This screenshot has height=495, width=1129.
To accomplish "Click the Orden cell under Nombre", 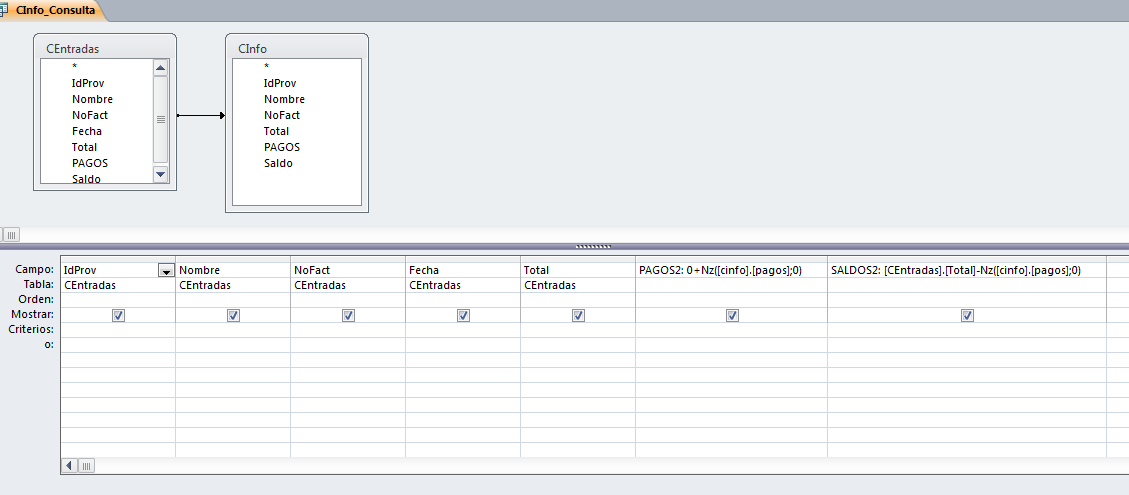I will click(233, 300).
